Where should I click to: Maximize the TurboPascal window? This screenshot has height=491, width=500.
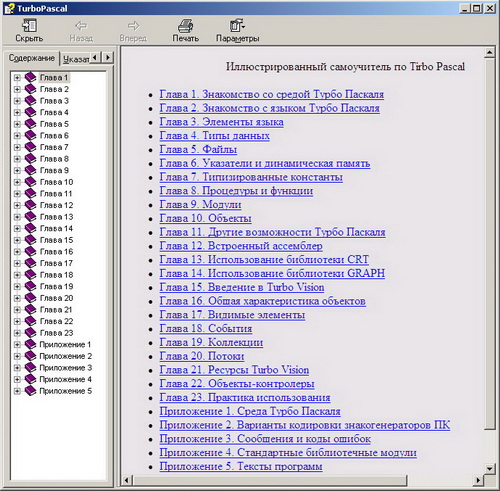(x=477, y=8)
